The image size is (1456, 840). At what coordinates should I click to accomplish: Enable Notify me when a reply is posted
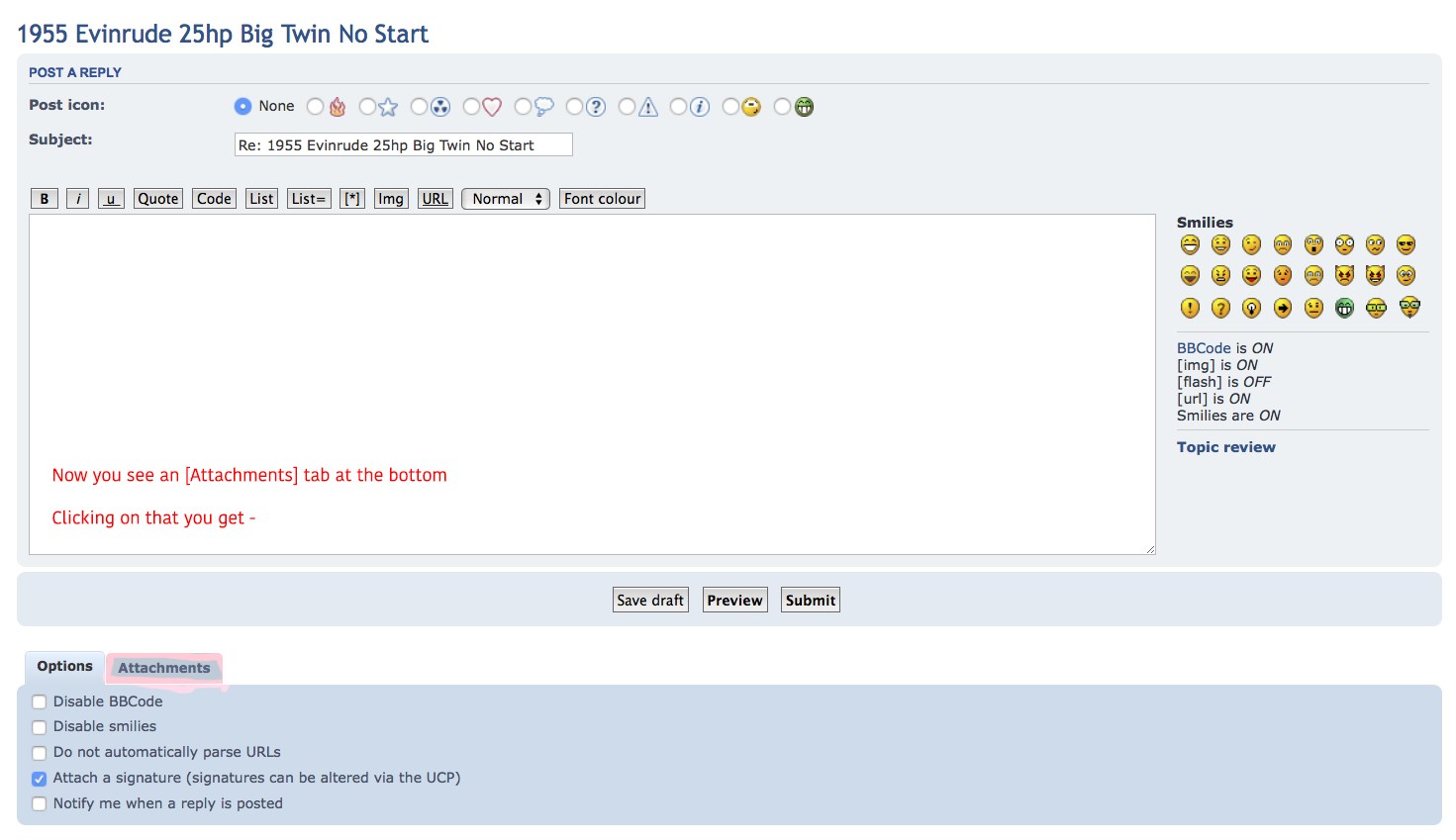[x=40, y=803]
